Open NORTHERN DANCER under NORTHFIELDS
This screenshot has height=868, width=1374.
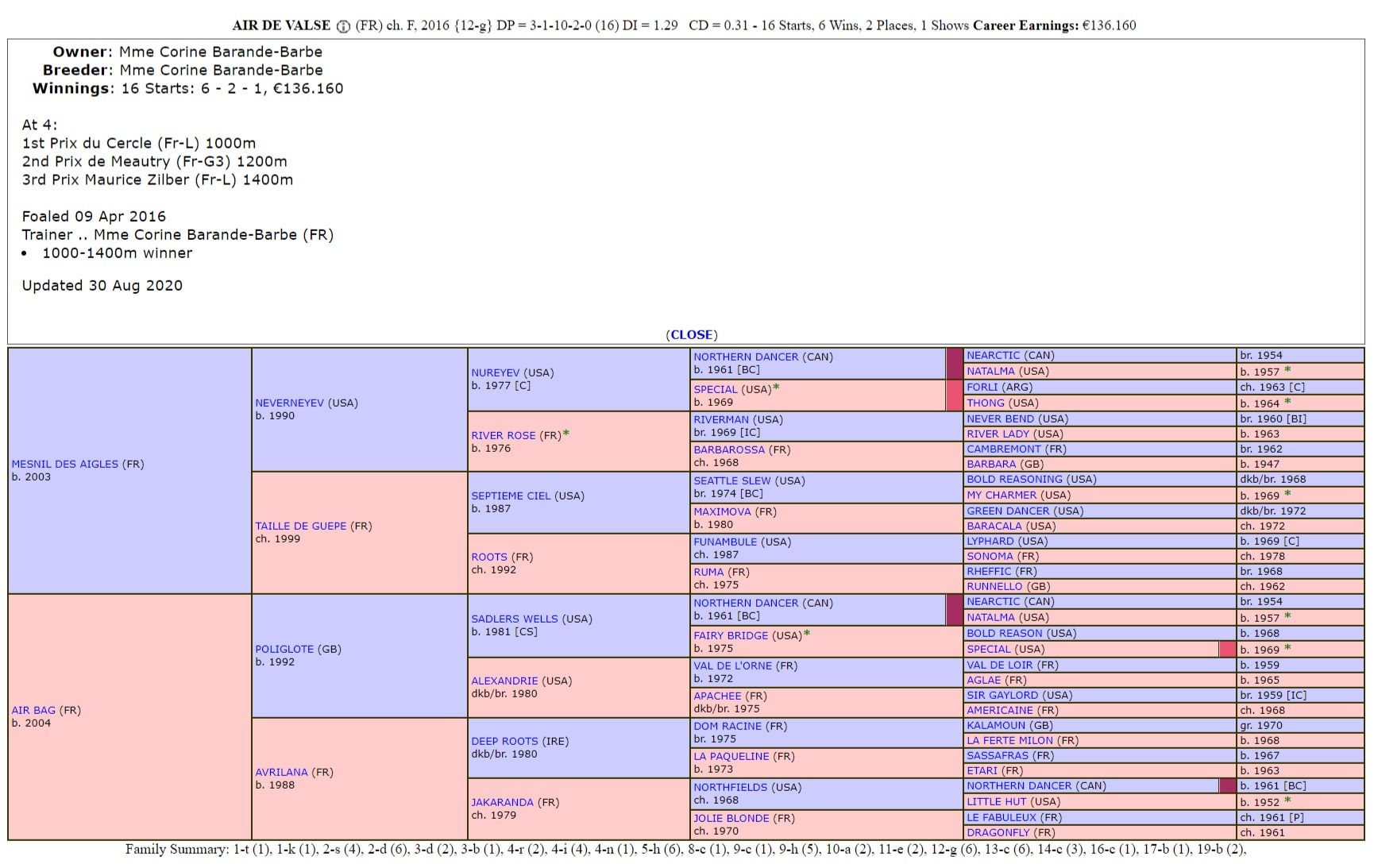[x=1020, y=785]
